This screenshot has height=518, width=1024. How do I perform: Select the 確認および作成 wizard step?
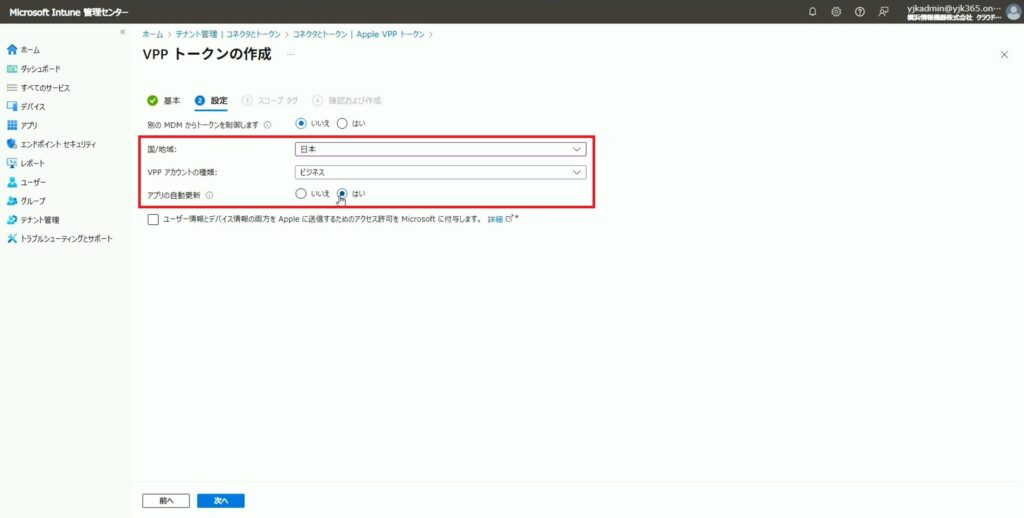tap(347, 101)
